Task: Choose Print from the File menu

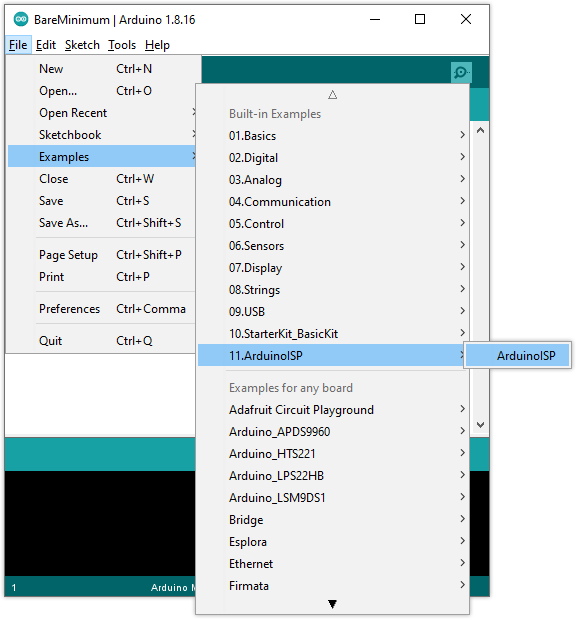Action: pos(102,277)
